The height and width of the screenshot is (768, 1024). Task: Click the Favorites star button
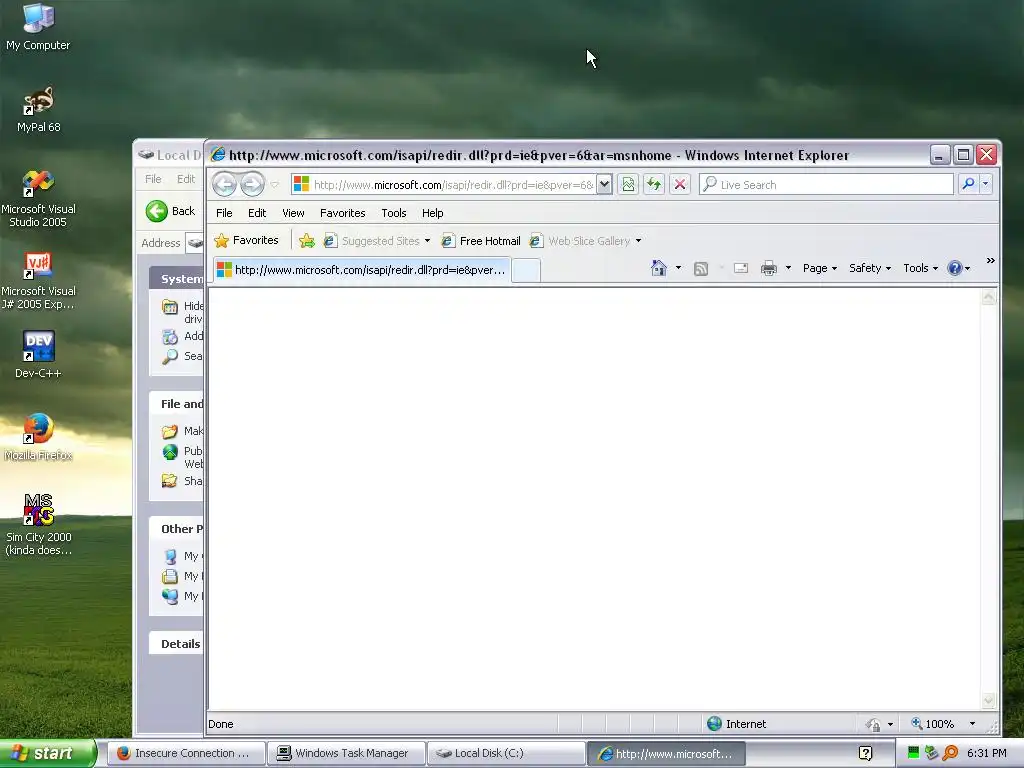(246, 240)
